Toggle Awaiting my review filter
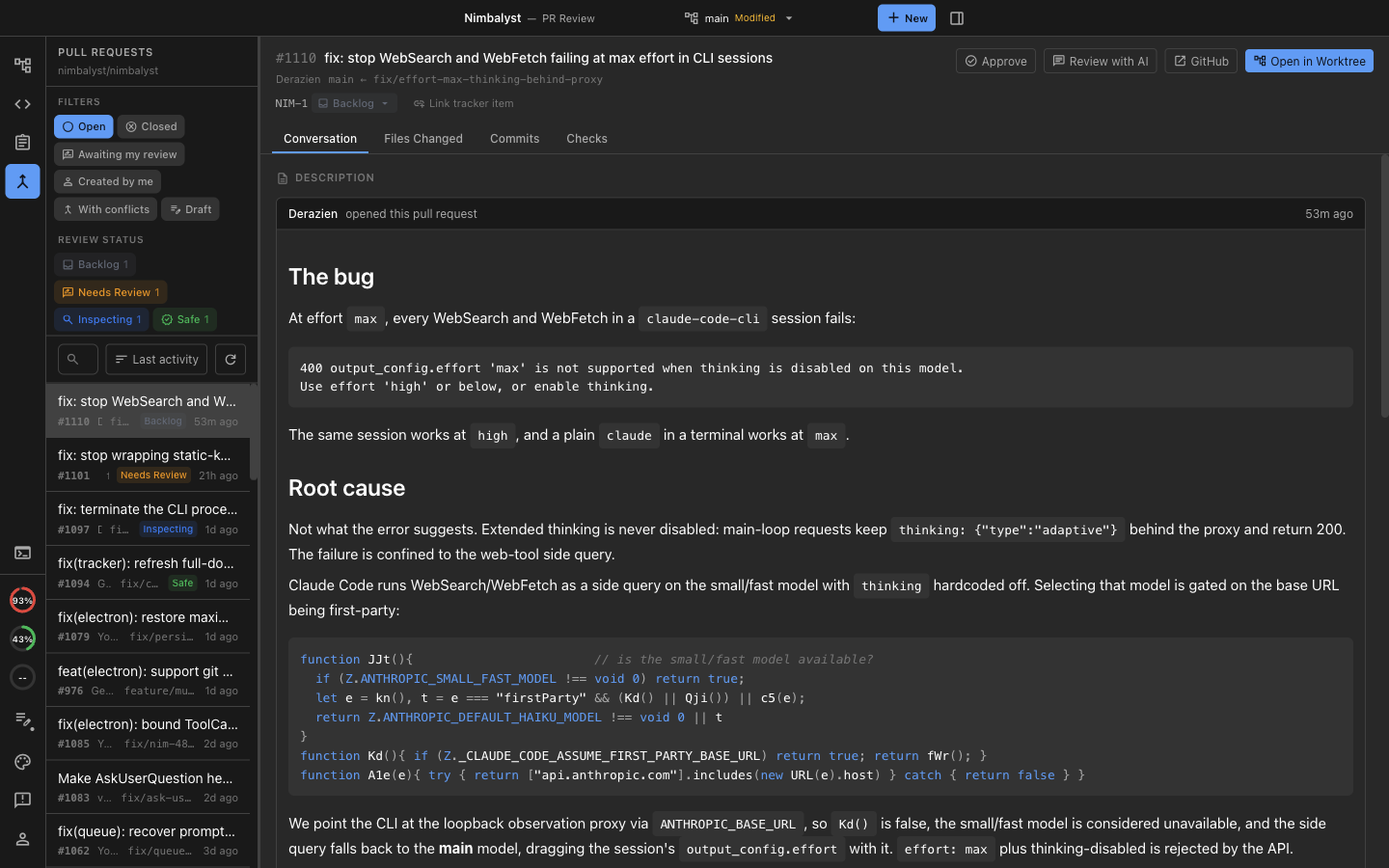 click(119, 154)
